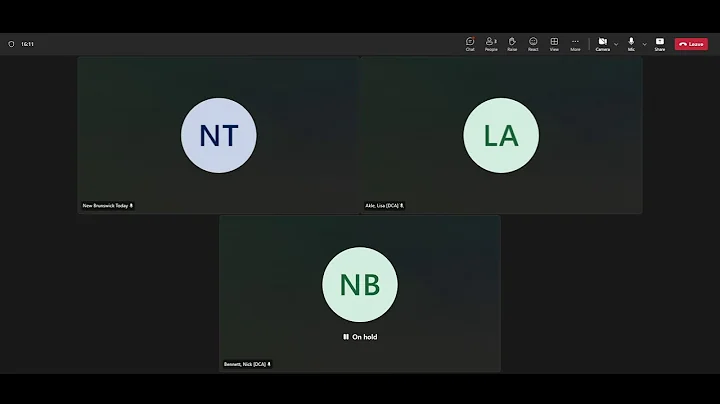Click the mic icon next to Bennett, Nick
This screenshot has width=720, height=404.
pos(269,364)
